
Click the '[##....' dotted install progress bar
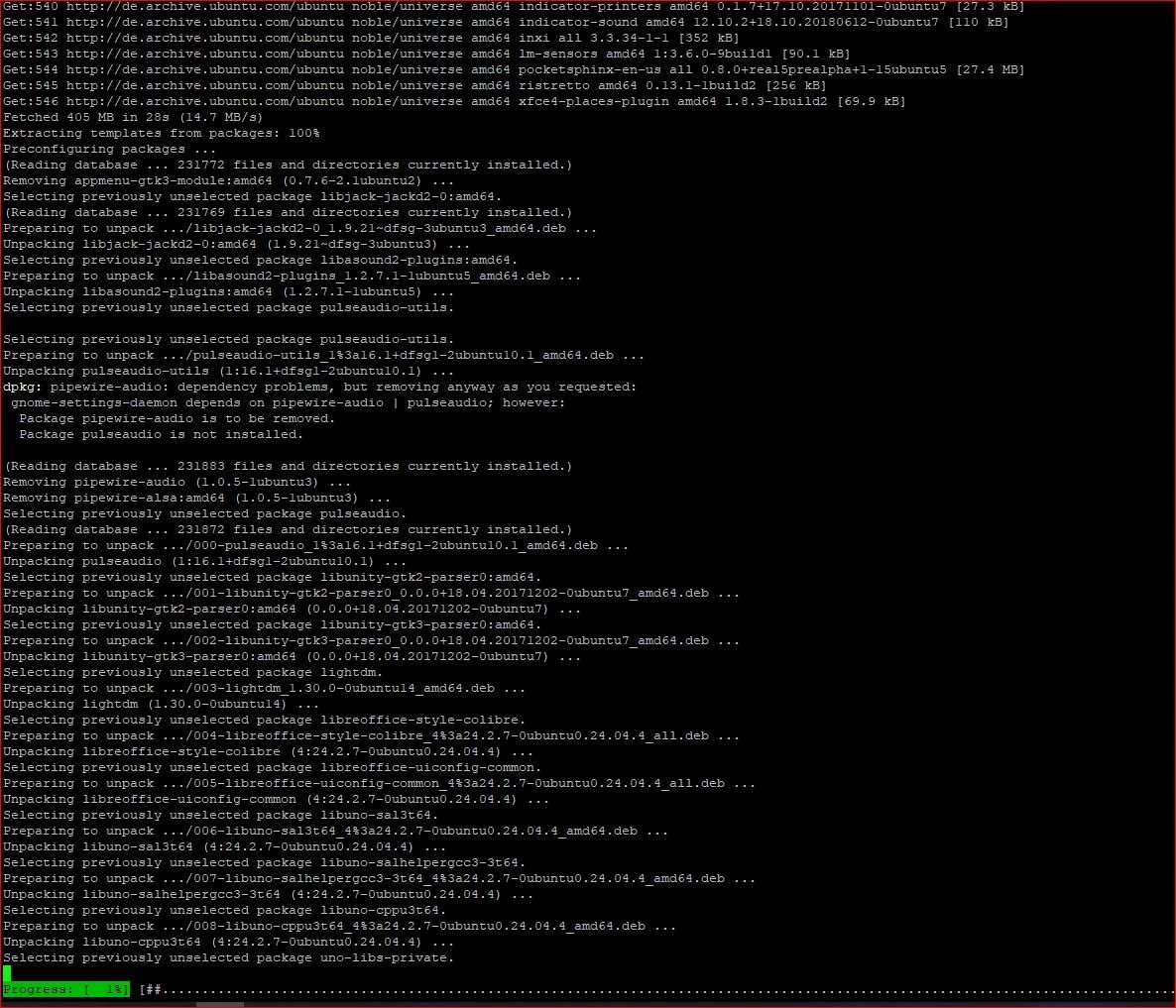coord(657,989)
